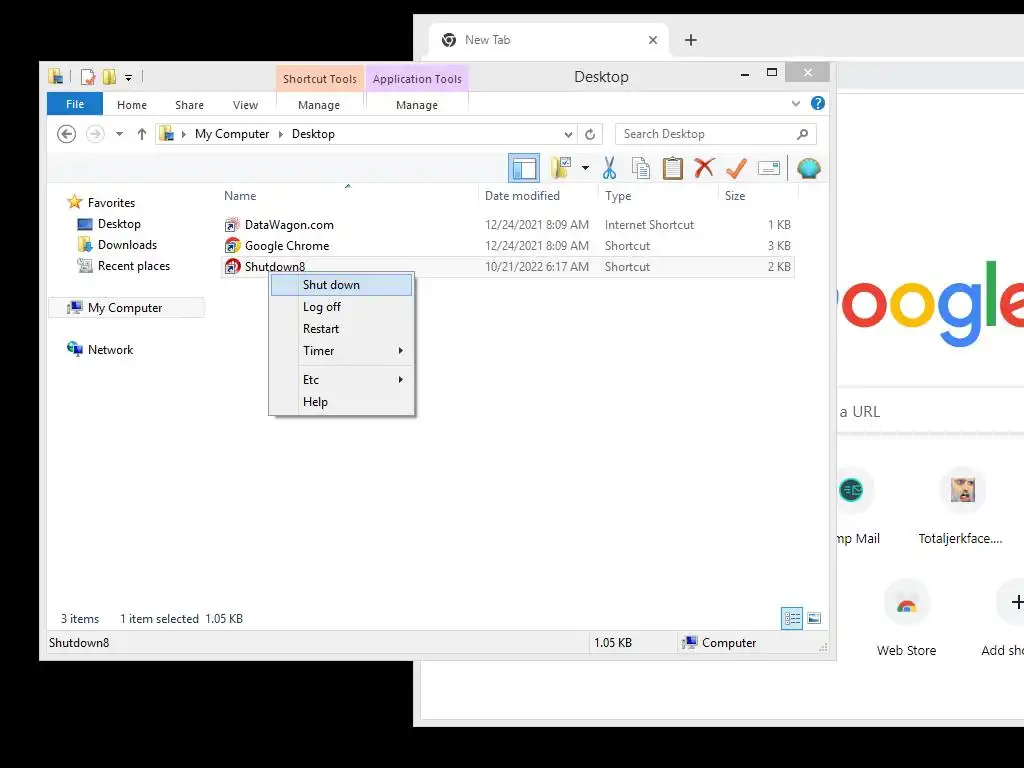The image size is (1024, 768).
Task: Expand the arrow after My Computer breadcrumb
Action: pos(281,134)
